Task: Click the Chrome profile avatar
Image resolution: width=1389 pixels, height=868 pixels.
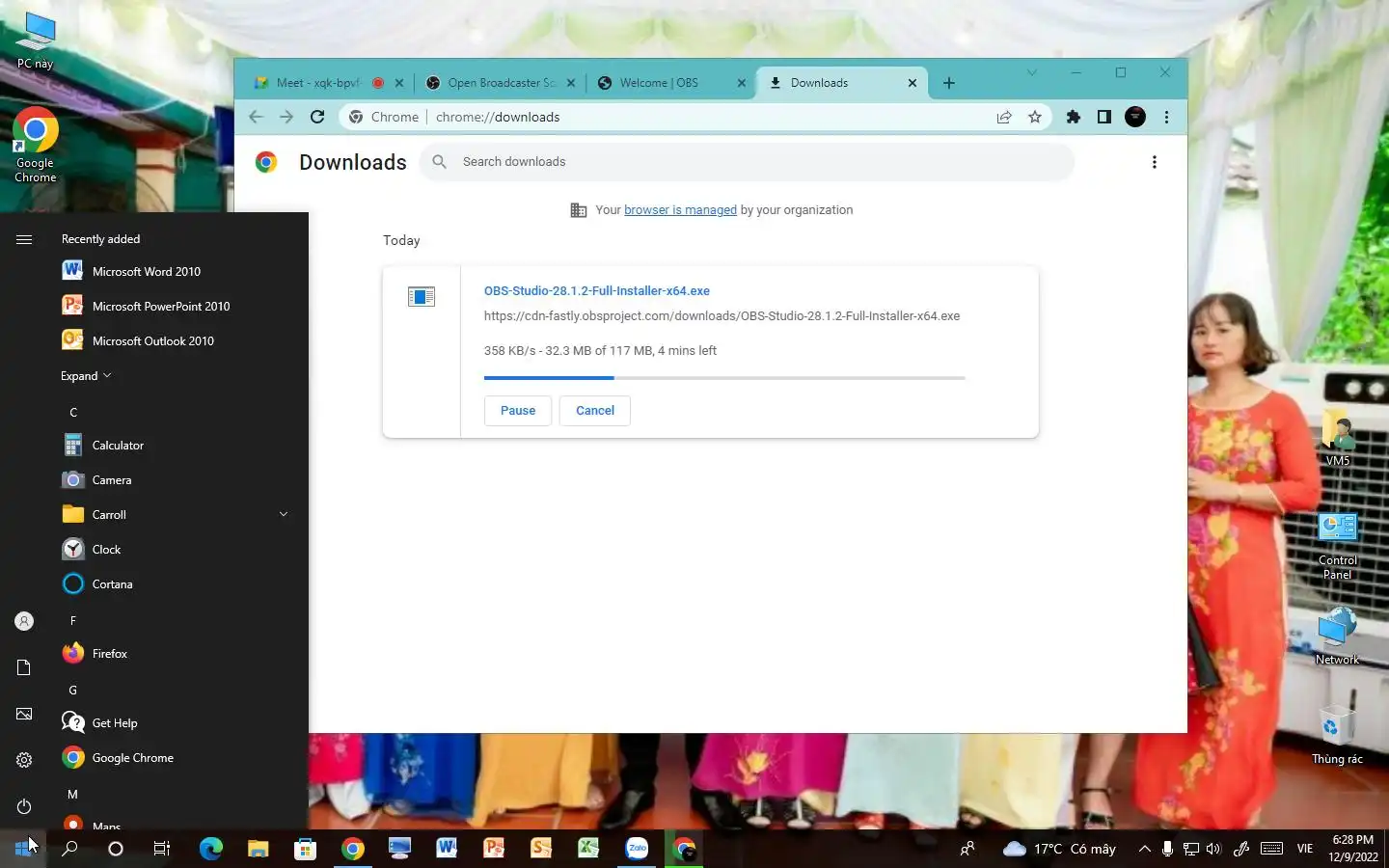Action: pos(1135,117)
